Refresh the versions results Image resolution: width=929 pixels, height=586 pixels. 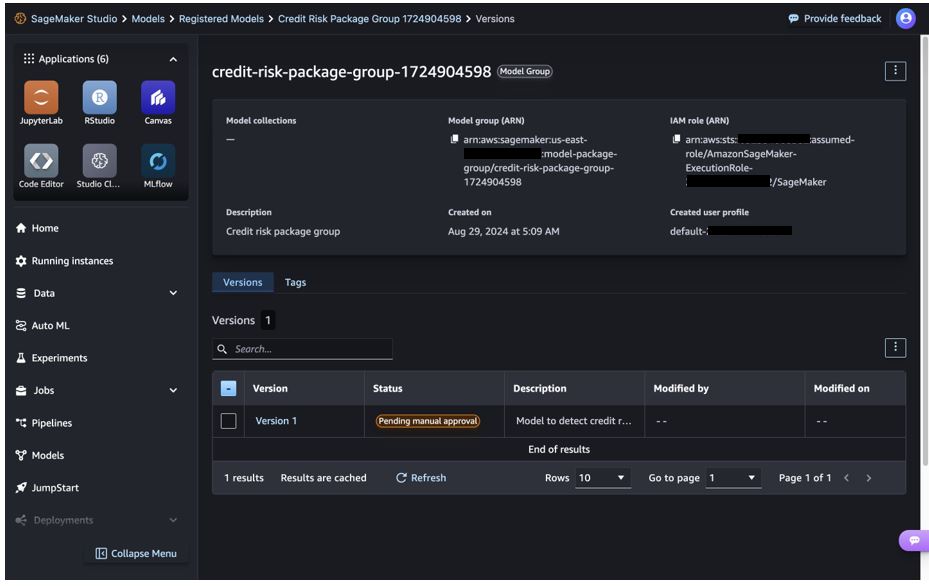pos(421,478)
